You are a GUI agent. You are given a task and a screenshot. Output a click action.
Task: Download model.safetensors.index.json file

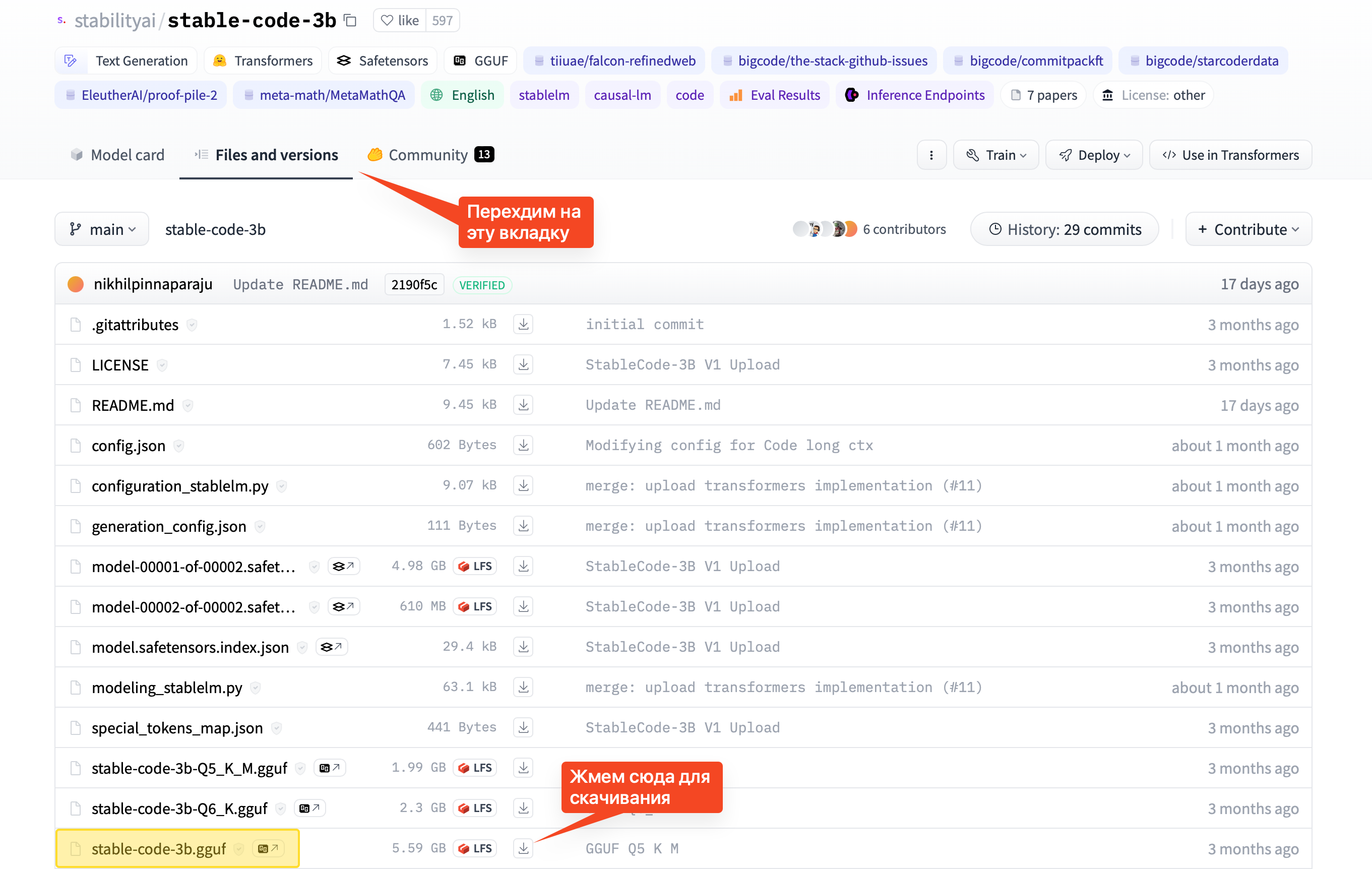click(x=523, y=647)
